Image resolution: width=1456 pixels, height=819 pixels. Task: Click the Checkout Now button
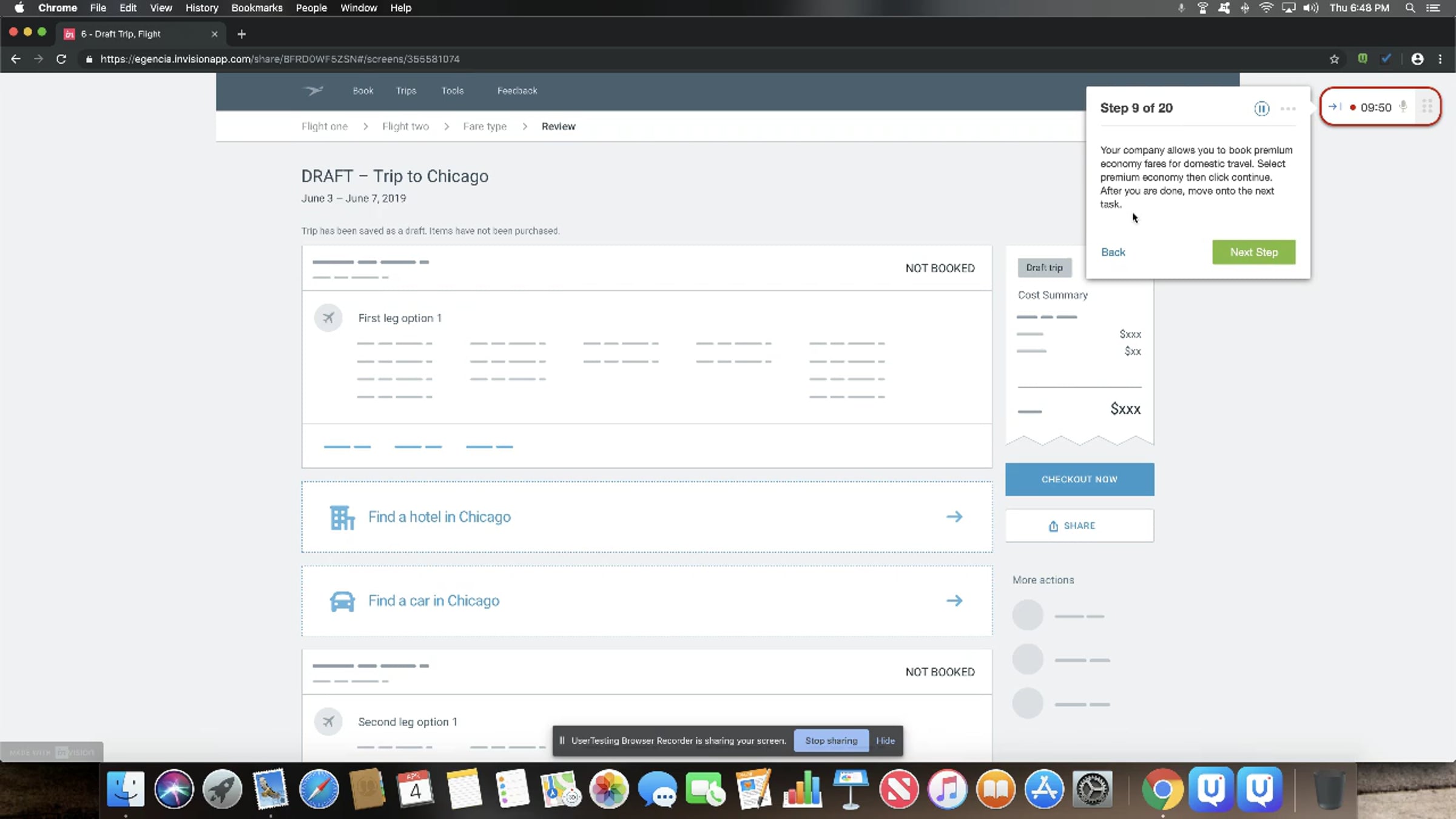[1079, 479]
